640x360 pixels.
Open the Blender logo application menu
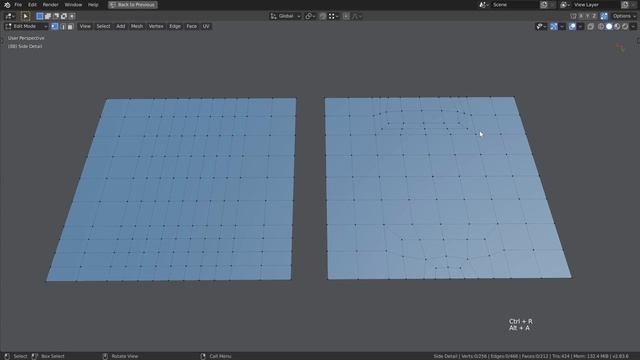tap(7, 5)
